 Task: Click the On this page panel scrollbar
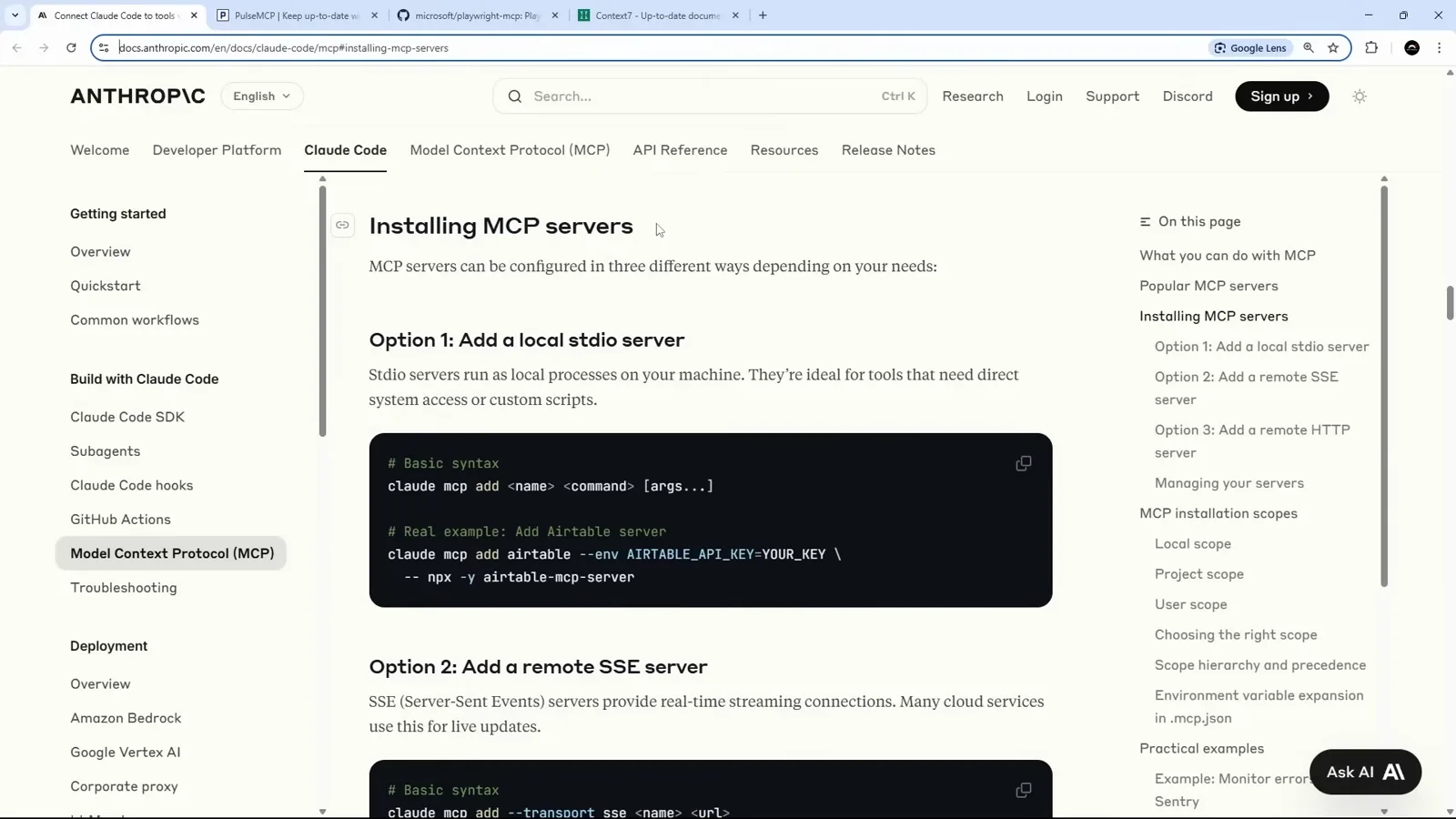1384,387
